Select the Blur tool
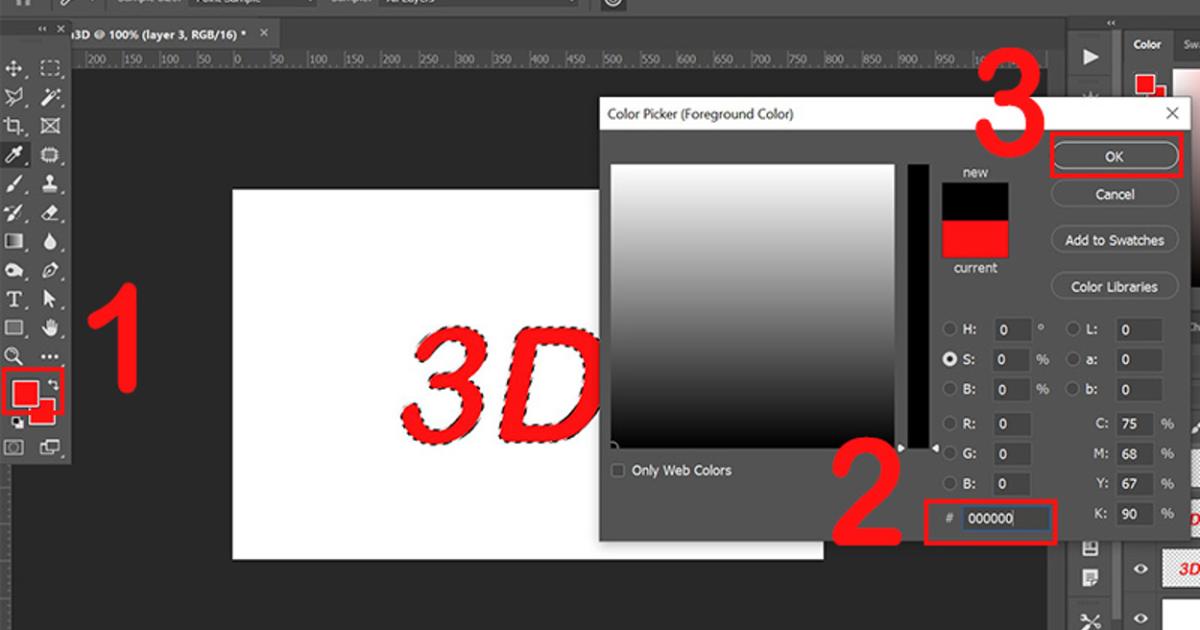This screenshot has width=1200, height=630. point(50,241)
